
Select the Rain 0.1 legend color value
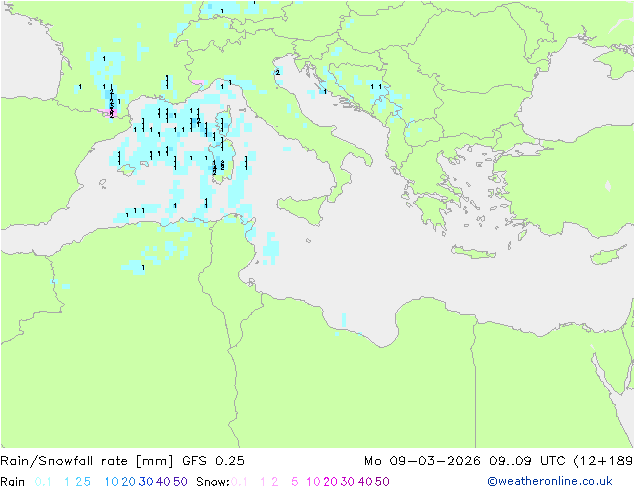click(x=43, y=482)
